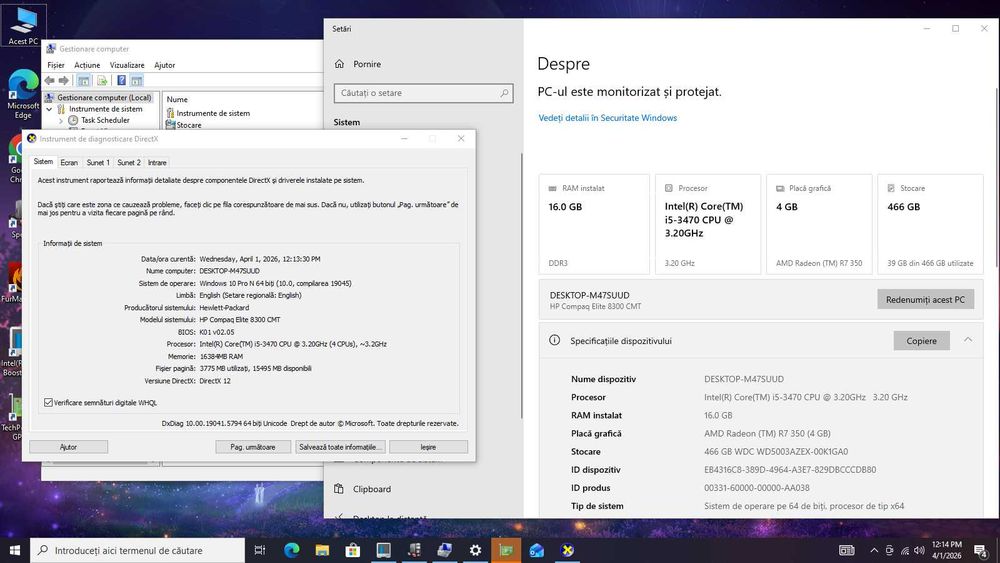This screenshot has height=563, width=1000.
Task: Click ID dispozitiv value EB4316C8-389D text
Action: click(x=790, y=469)
